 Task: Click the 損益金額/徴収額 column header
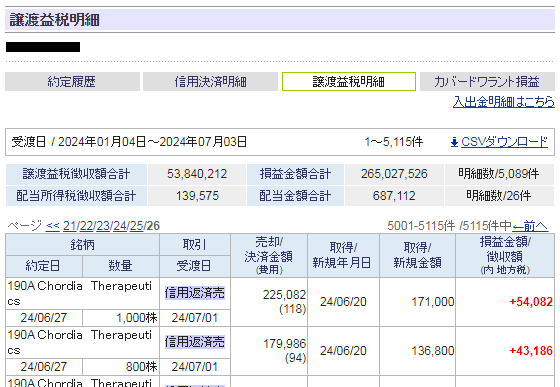coord(505,256)
